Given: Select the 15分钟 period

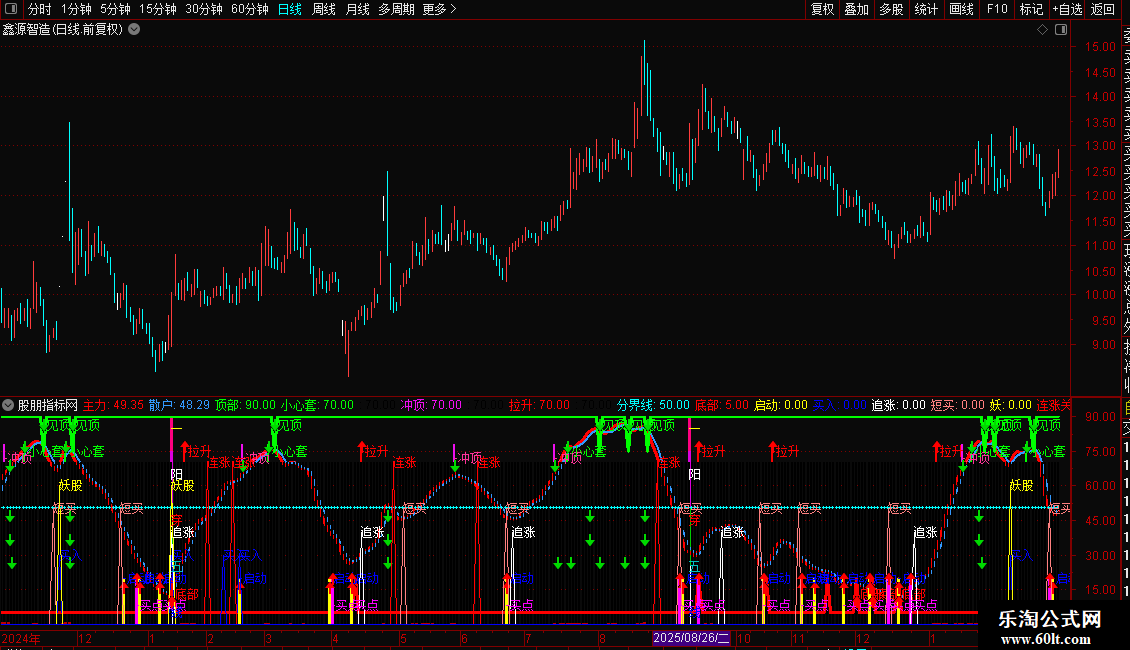Looking at the screenshot, I should pyautogui.click(x=158, y=9).
